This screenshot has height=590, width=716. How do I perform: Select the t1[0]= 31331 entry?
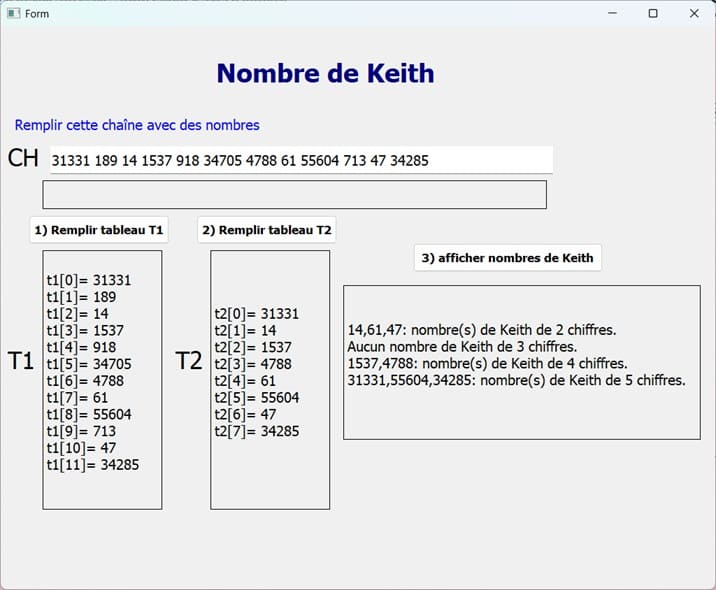[x=89, y=281]
